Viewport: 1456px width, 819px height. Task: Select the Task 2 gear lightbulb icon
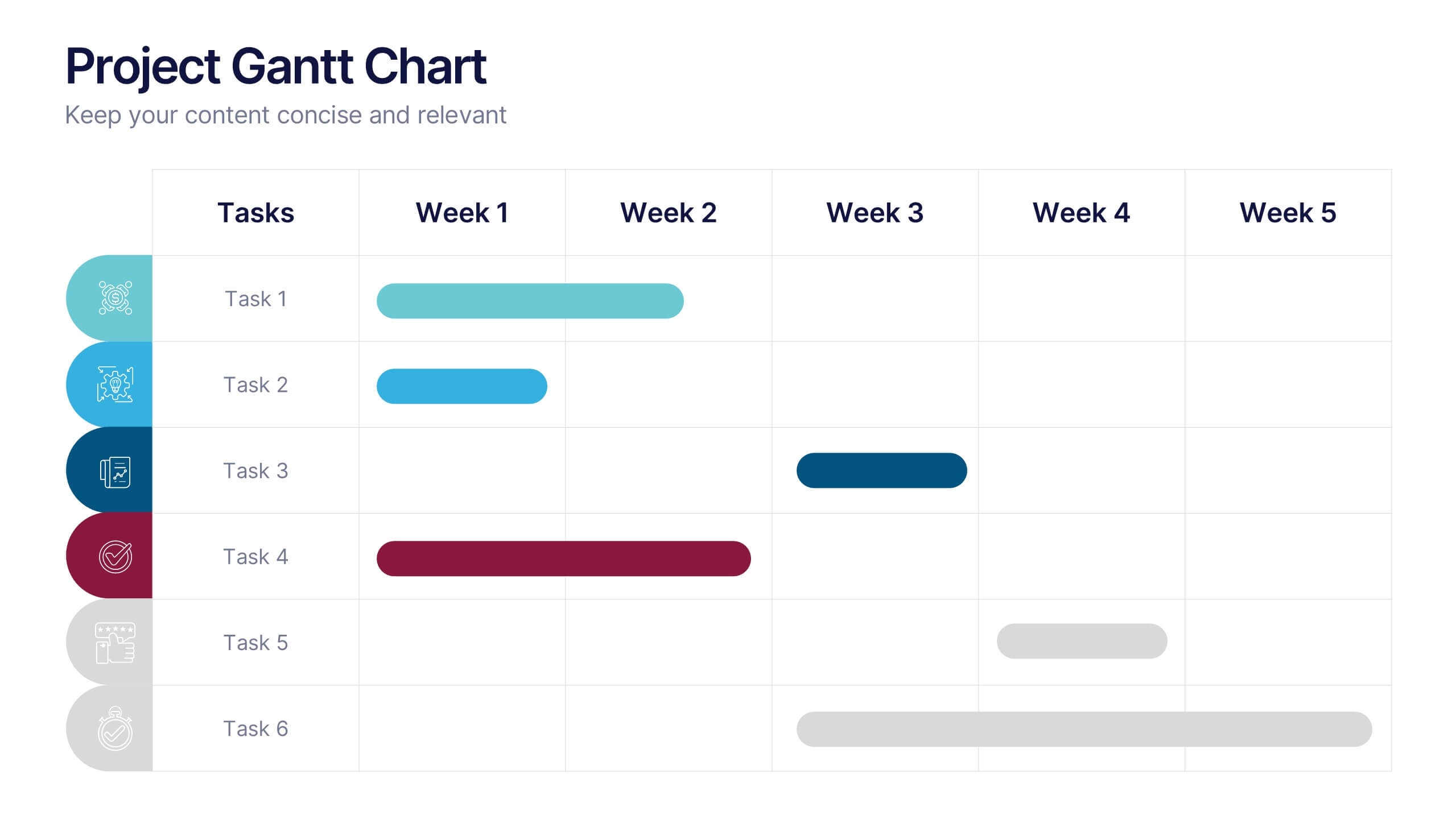pyautogui.click(x=116, y=385)
